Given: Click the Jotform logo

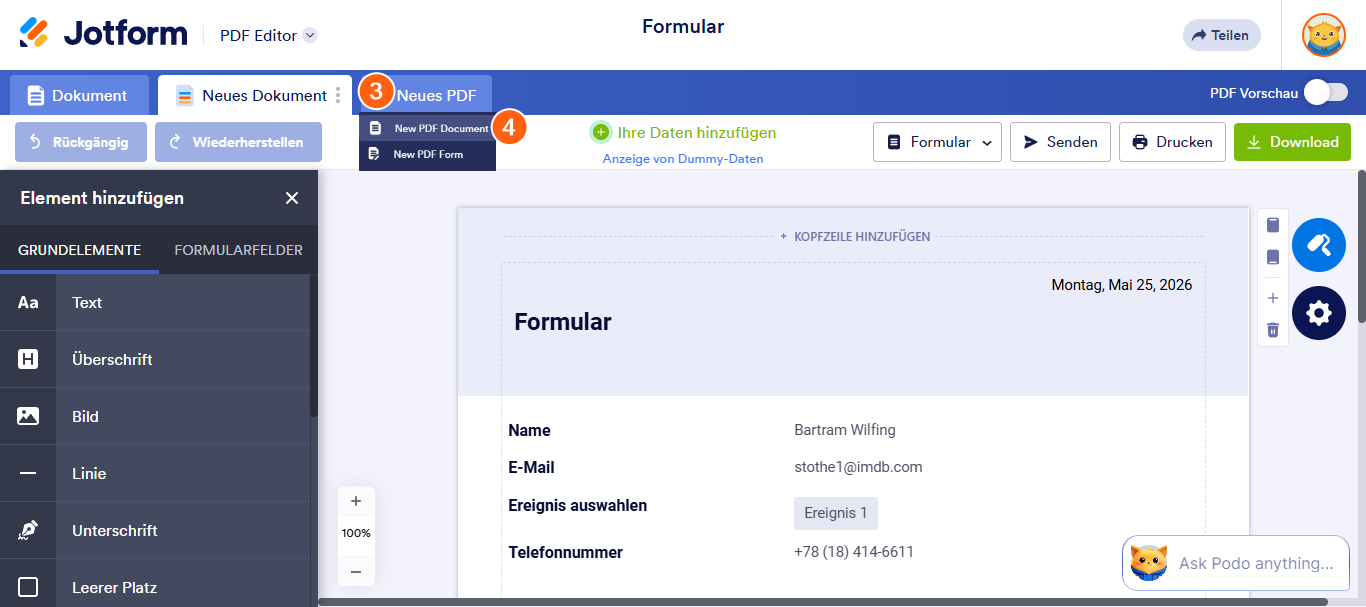Looking at the screenshot, I should click(x=103, y=33).
